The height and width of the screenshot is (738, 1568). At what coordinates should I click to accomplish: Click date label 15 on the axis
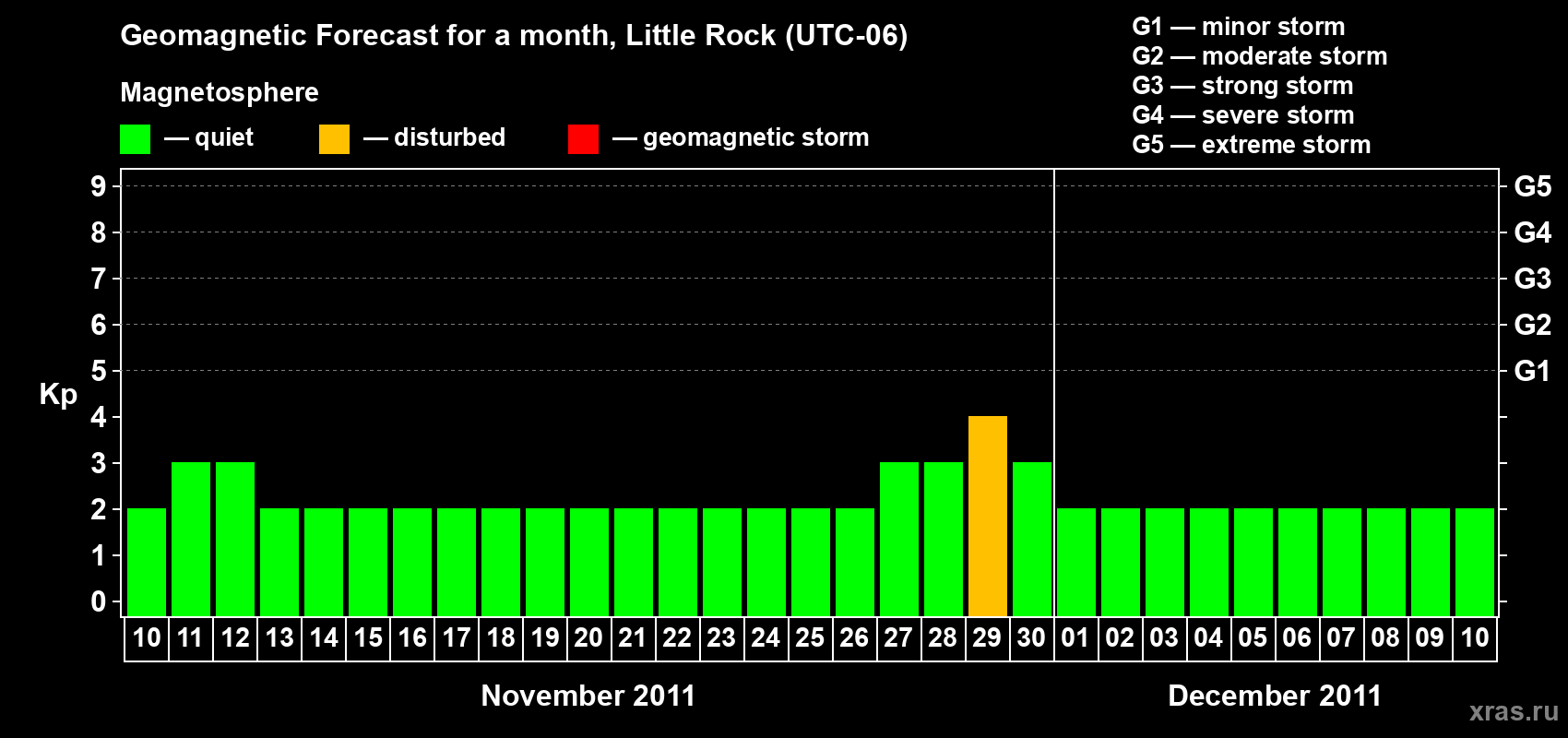point(368,637)
